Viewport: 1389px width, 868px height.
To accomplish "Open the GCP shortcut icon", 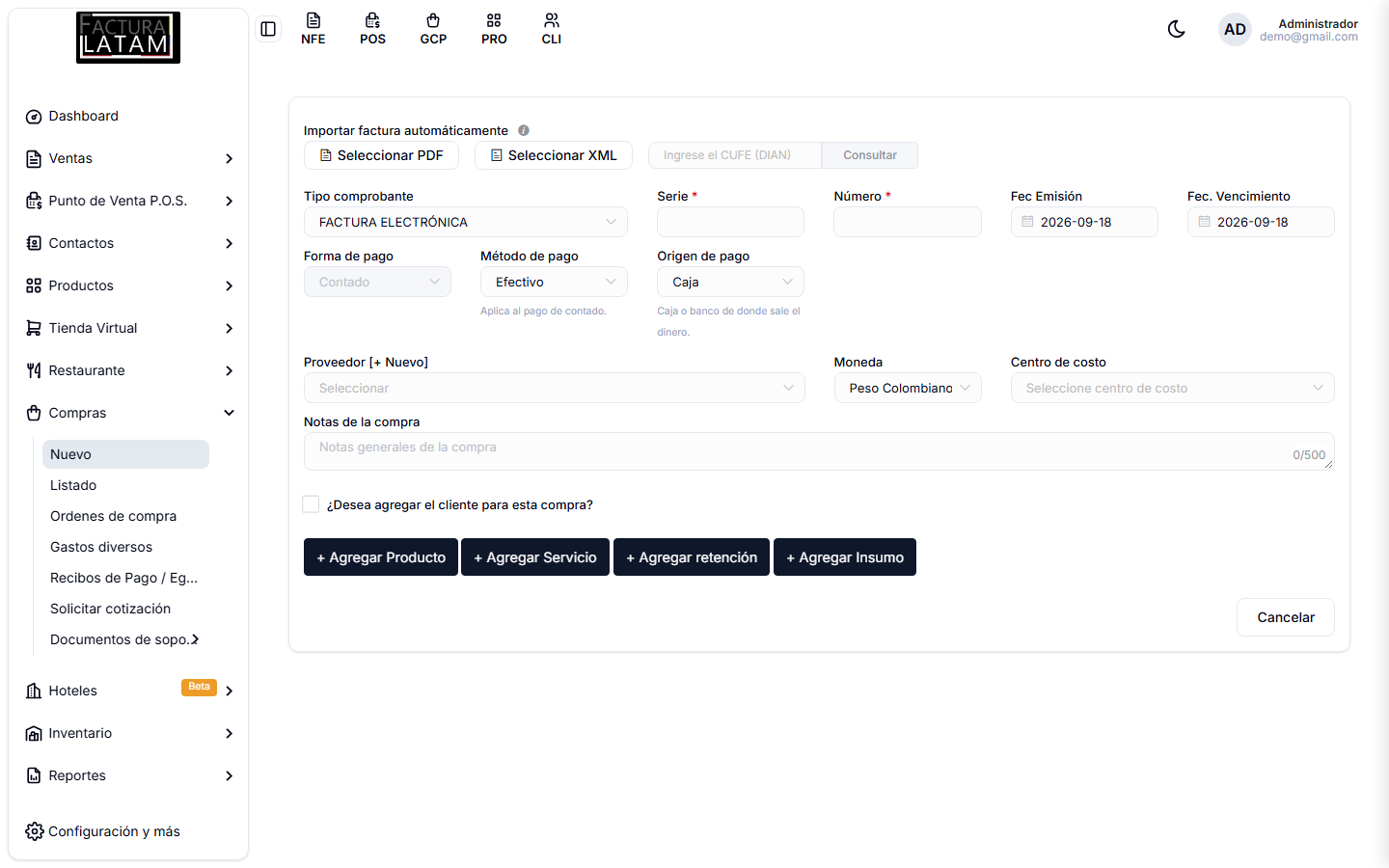I will (433, 29).
